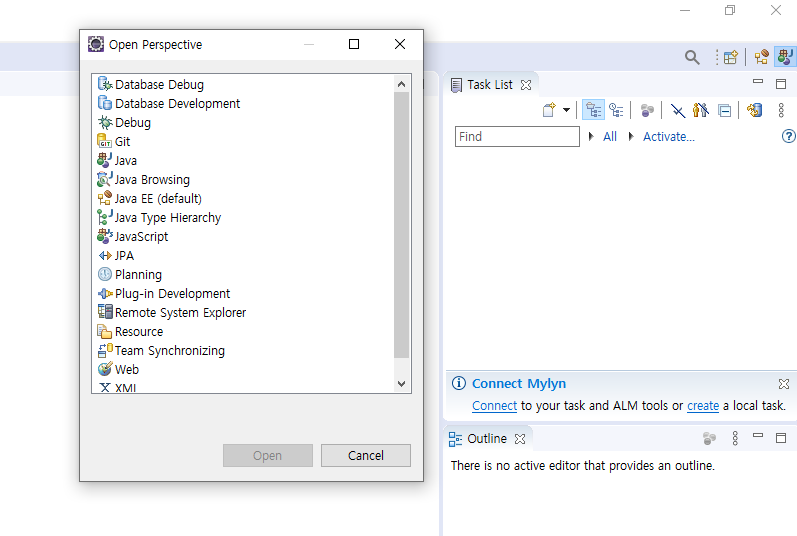Switch to the Outline tab
797x536 pixels.
tap(478, 439)
